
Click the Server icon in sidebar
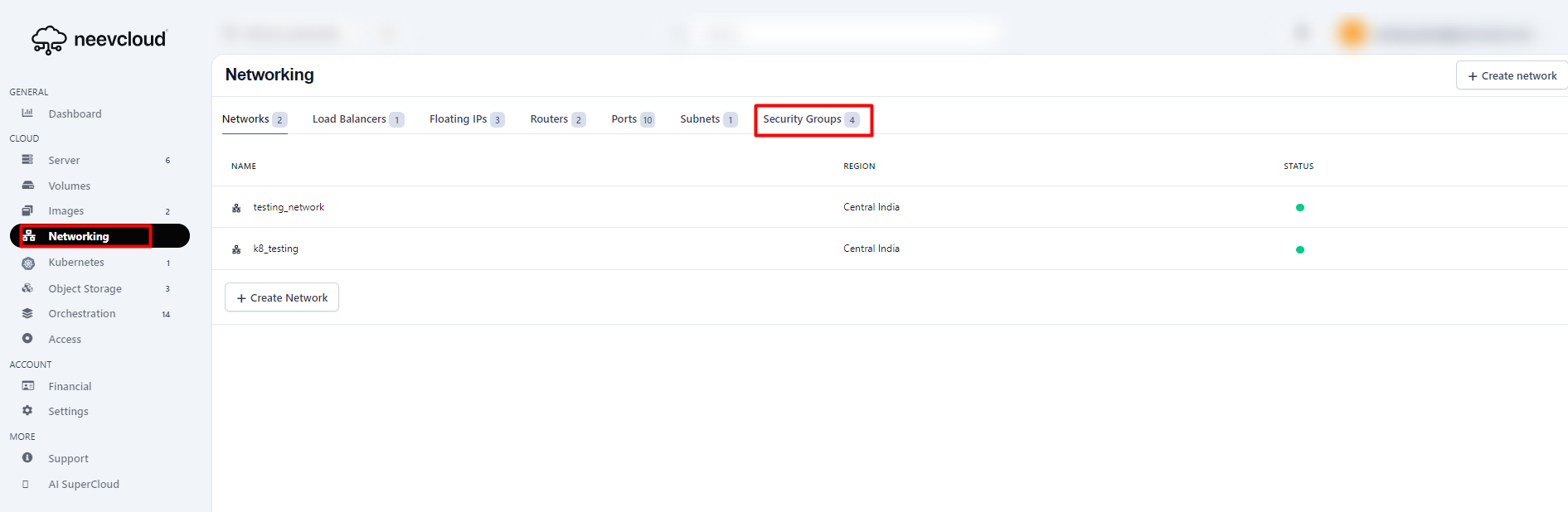[27, 160]
